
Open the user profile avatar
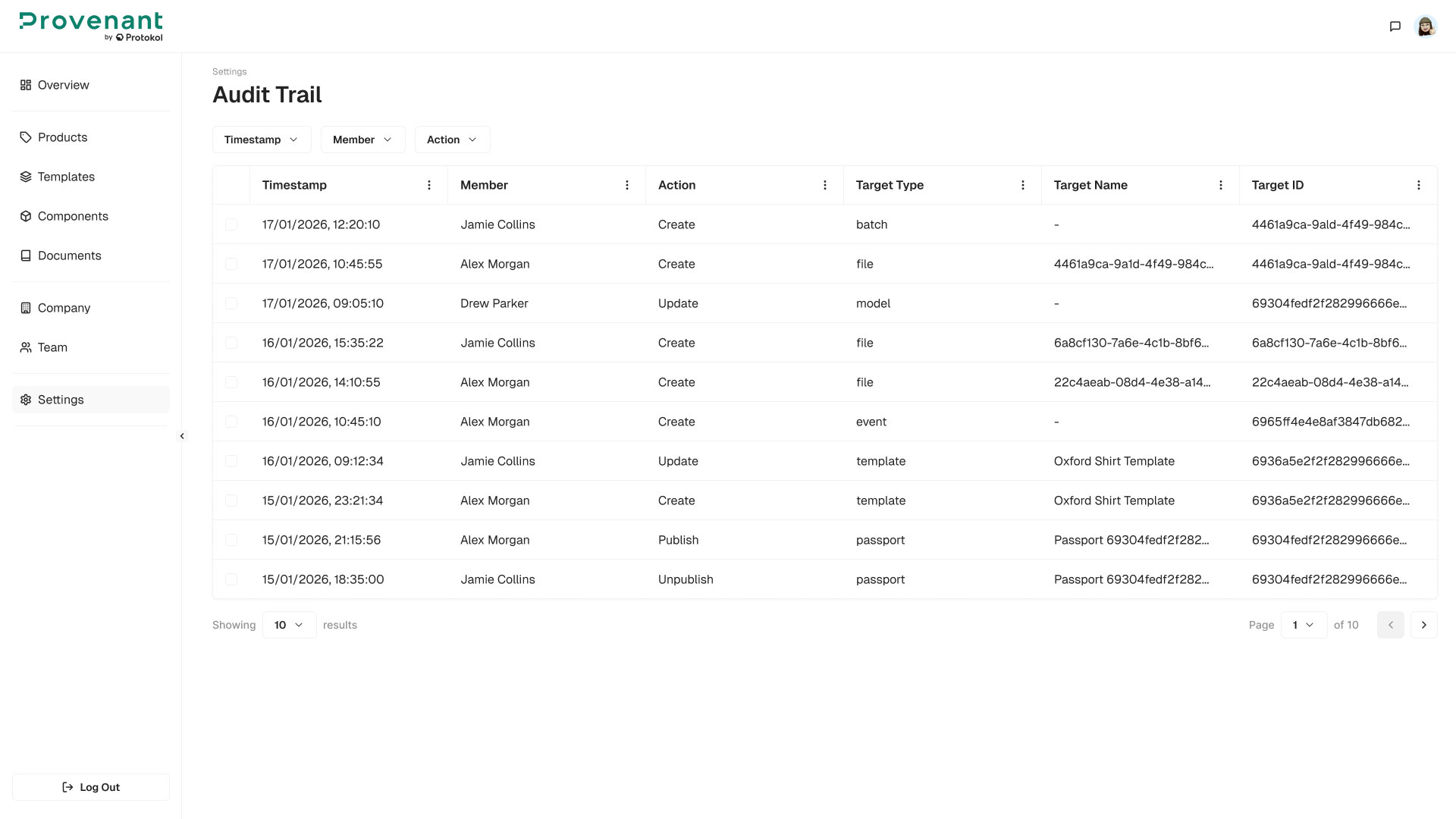[1426, 27]
